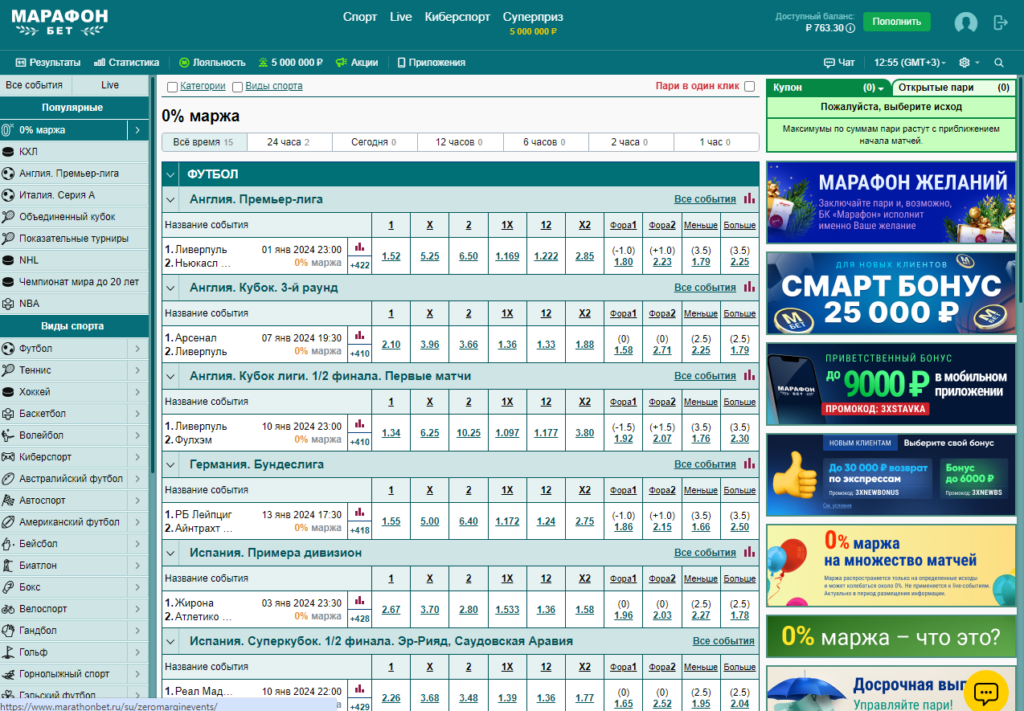Open statistics icon for RB Leipzig match
The height and width of the screenshot is (711, 1024).
pos(360,513)
